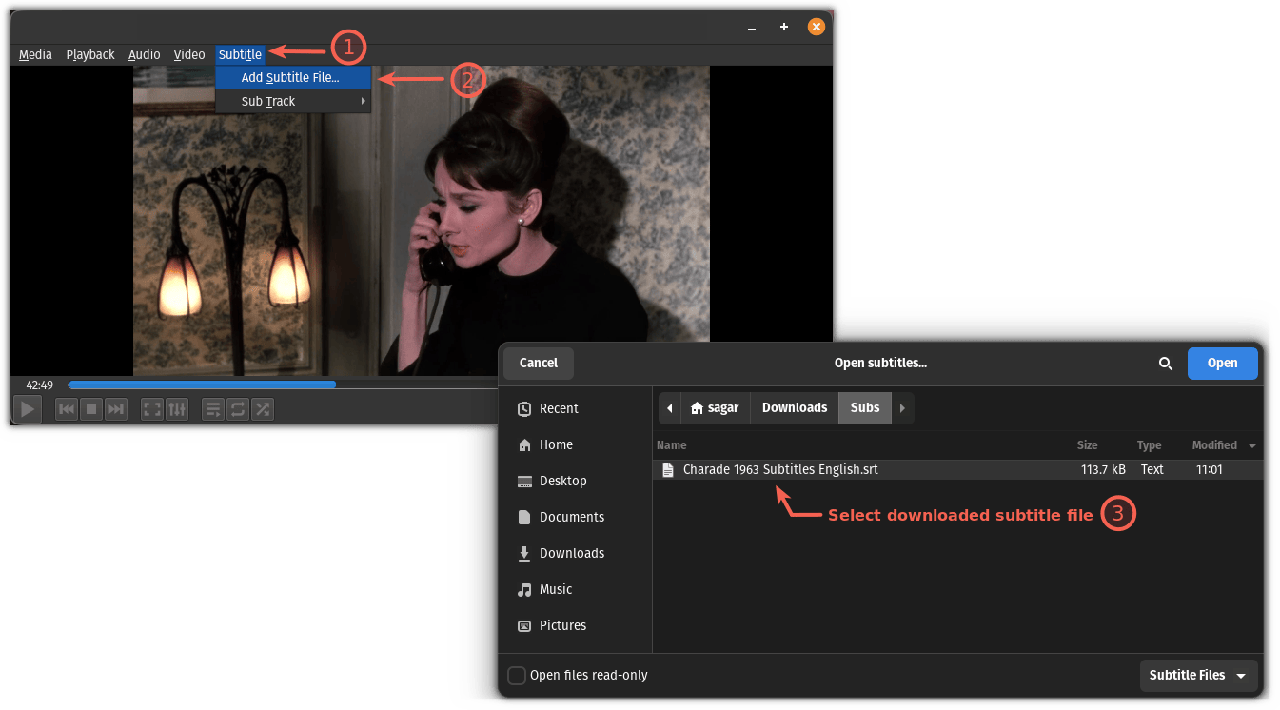The image size is (1280, 710).
Task: Toggle loop repeat mode
Action: coord(238,409)
